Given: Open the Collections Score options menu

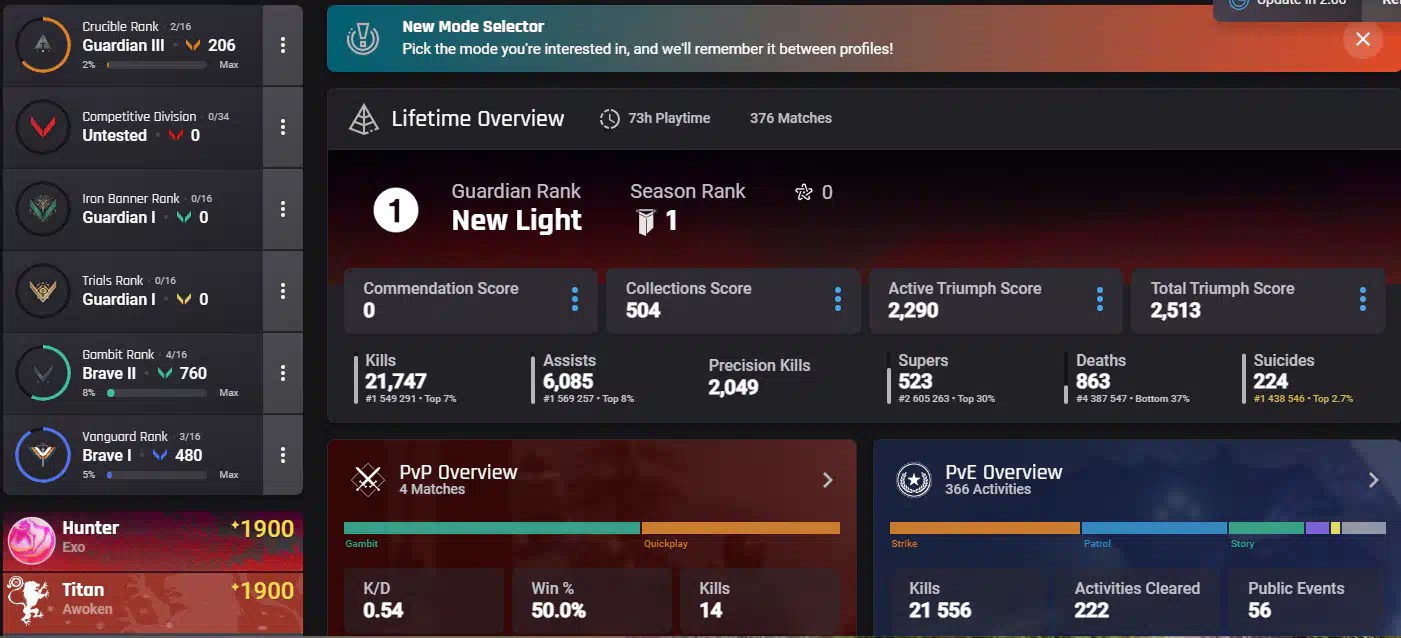Looking at the screenshot, I should 838,299.
